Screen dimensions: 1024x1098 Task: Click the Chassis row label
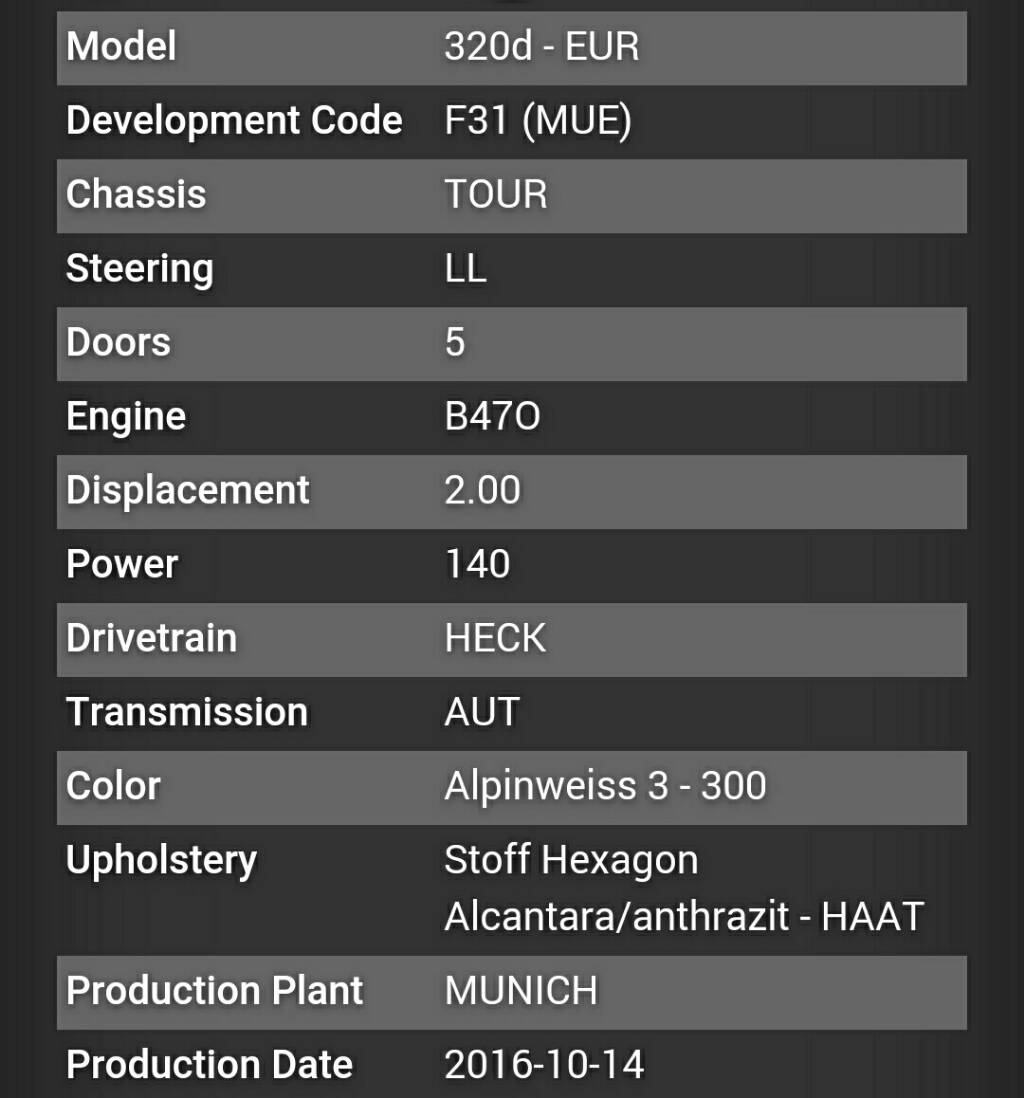tap(137, 195)
